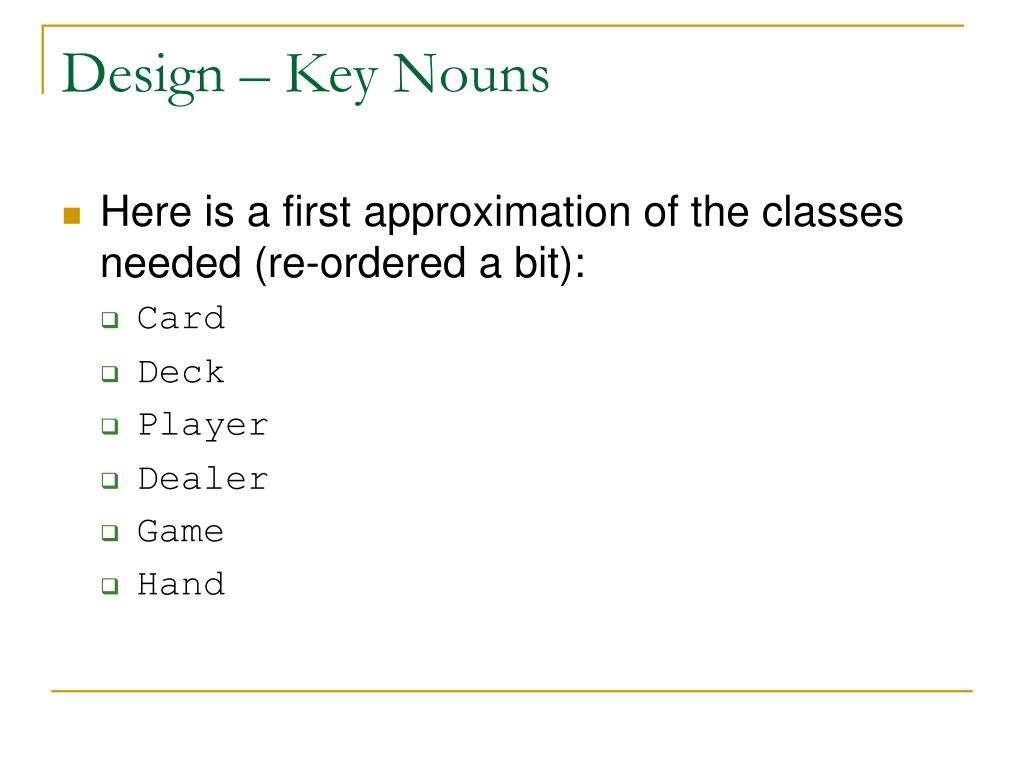Select the Game class name

coord(181,532)
